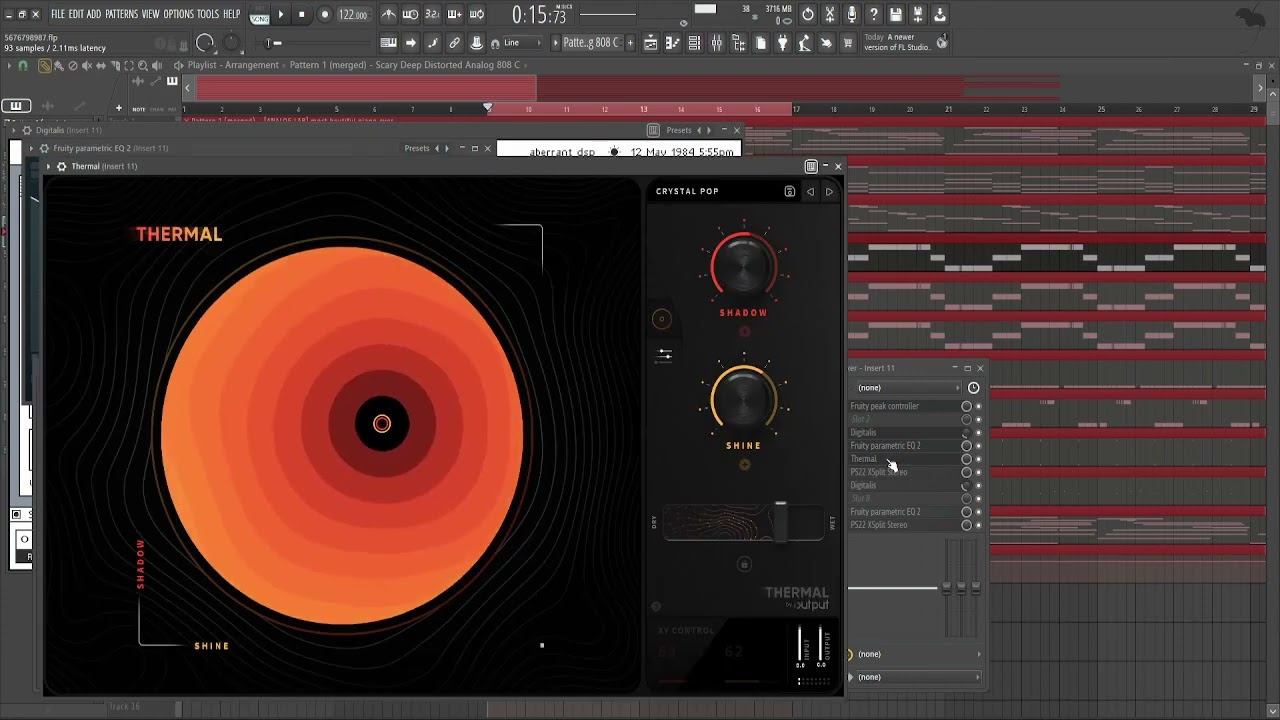This screenshot has height=720, width=1280.
Task: Click the Thermal dry/wet slider handle
Action: coord(781,520)
